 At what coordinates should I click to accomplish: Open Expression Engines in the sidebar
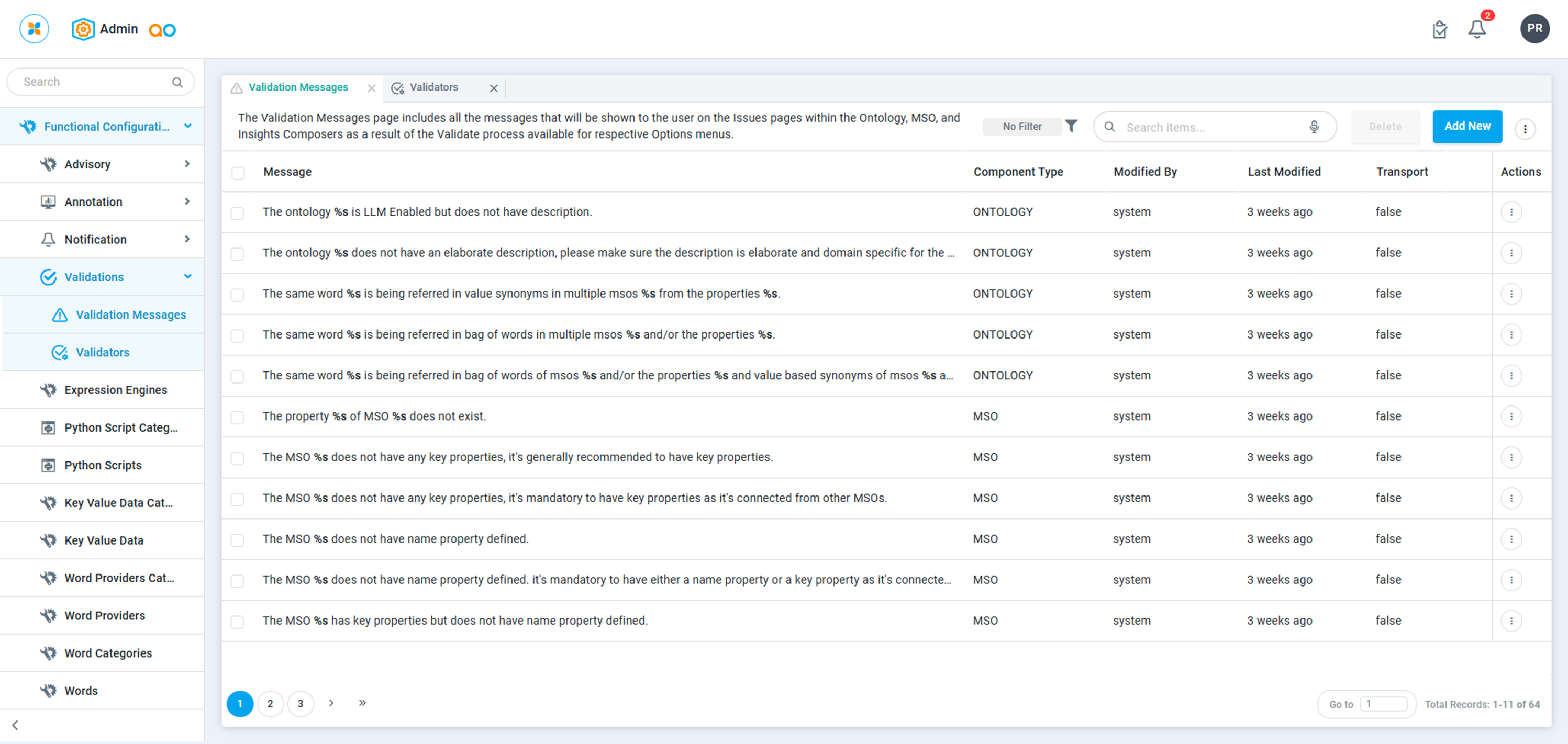coord(116,390)
